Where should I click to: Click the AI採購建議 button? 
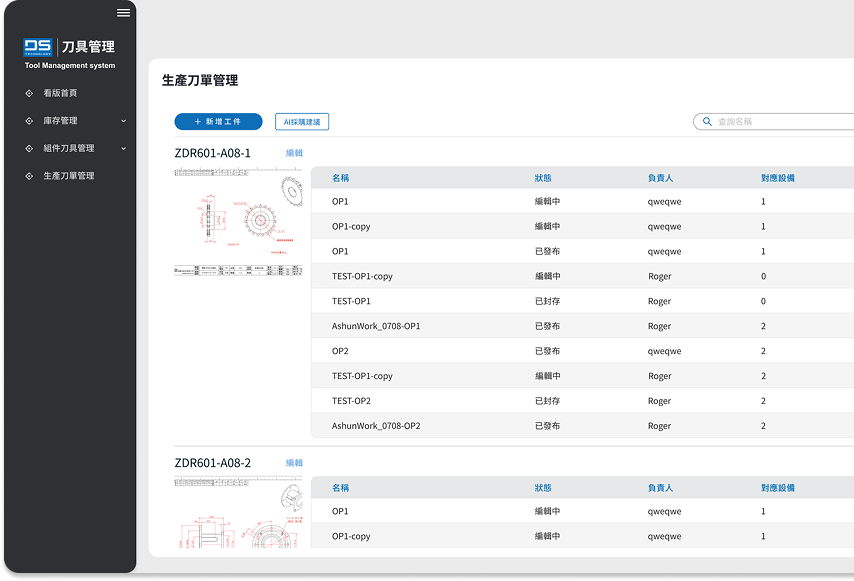click(x=302, y=122)
